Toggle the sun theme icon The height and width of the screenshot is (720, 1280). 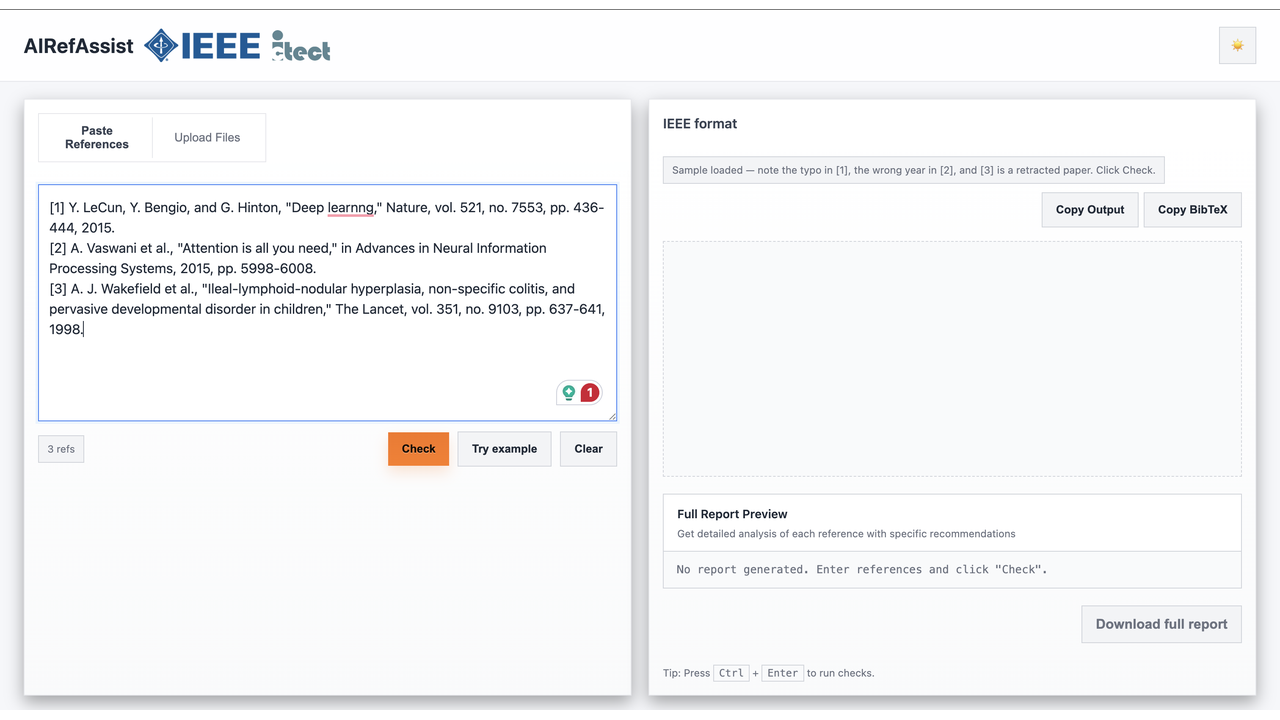[1237, 46]
